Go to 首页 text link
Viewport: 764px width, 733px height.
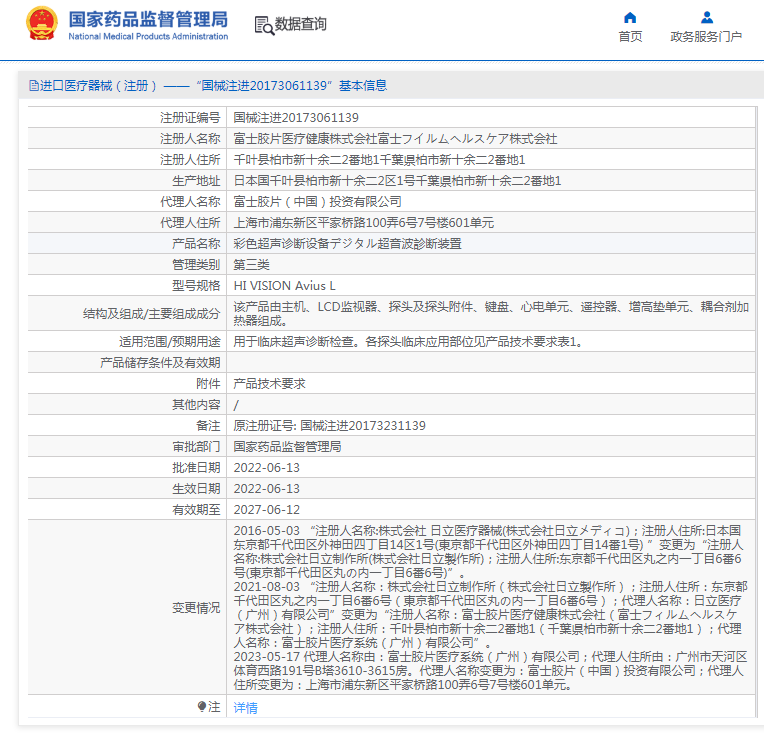click(x=630, y=37)
